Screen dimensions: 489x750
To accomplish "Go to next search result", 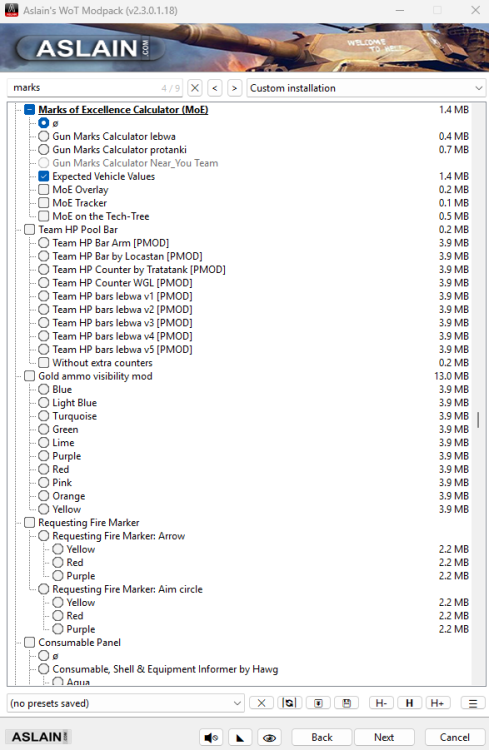I will point(234,88).
